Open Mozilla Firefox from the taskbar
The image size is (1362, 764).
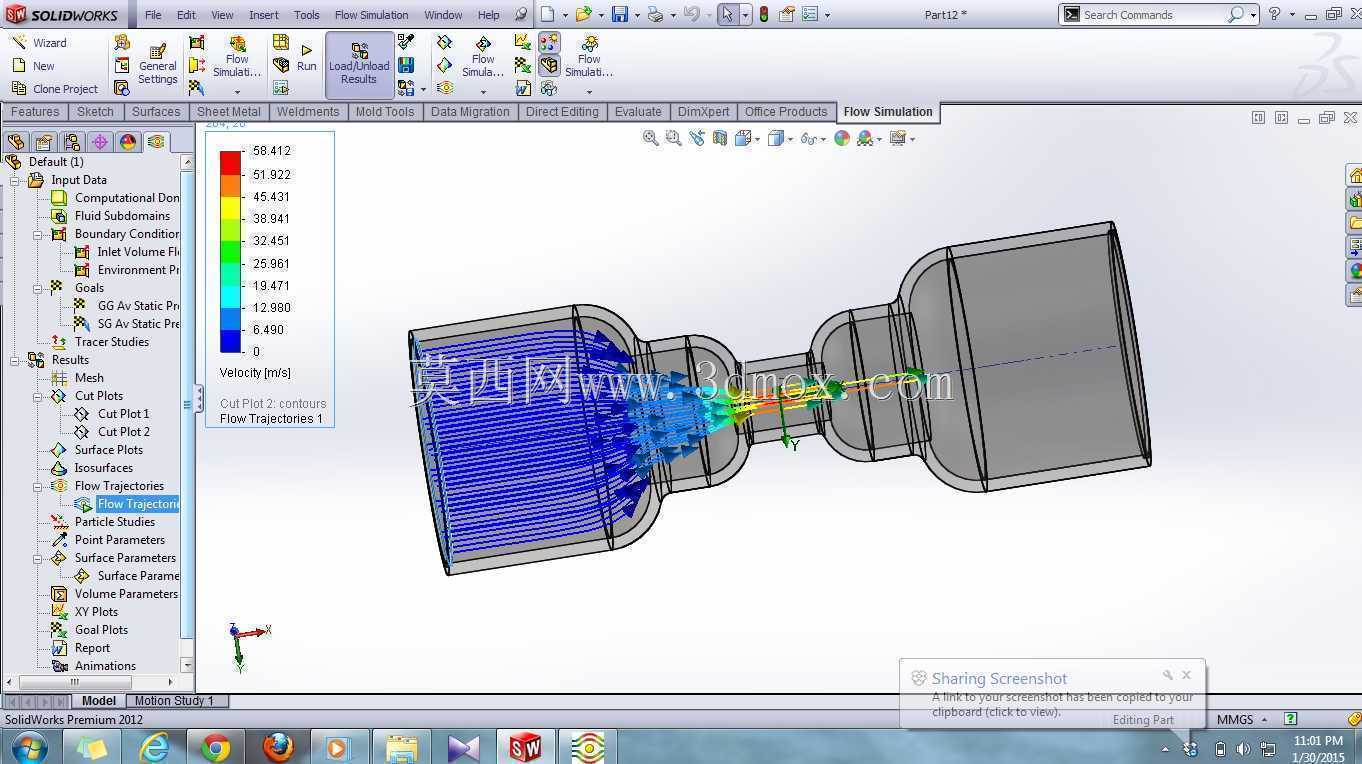click(279, 747)
